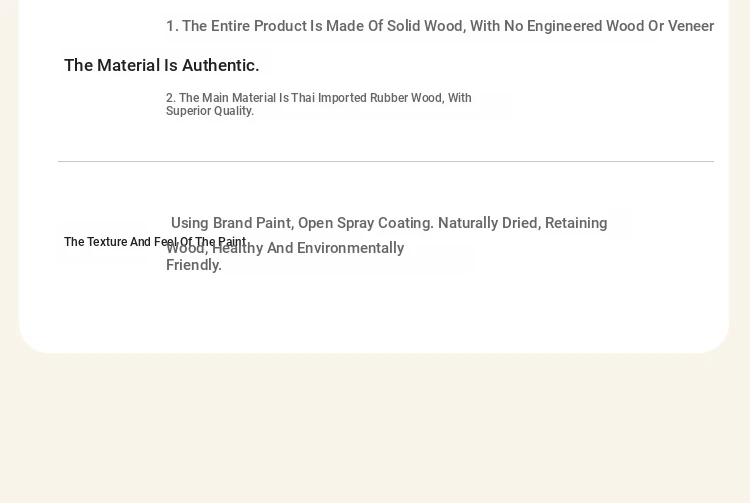Select the line starting '1. The Entire Product'
The image size is (750, 503).
(x=440, y=26)
